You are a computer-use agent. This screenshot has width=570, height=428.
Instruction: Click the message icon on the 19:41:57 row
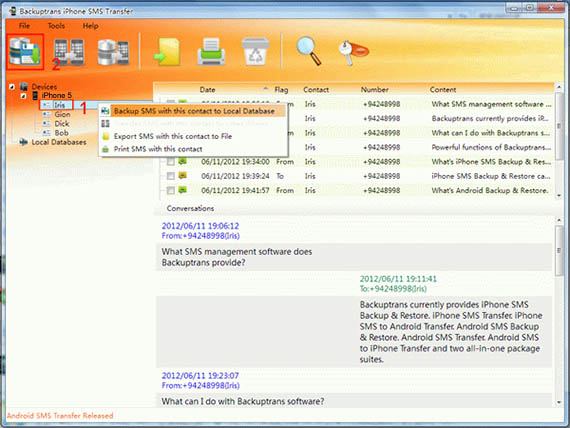[x=182, y=190]
